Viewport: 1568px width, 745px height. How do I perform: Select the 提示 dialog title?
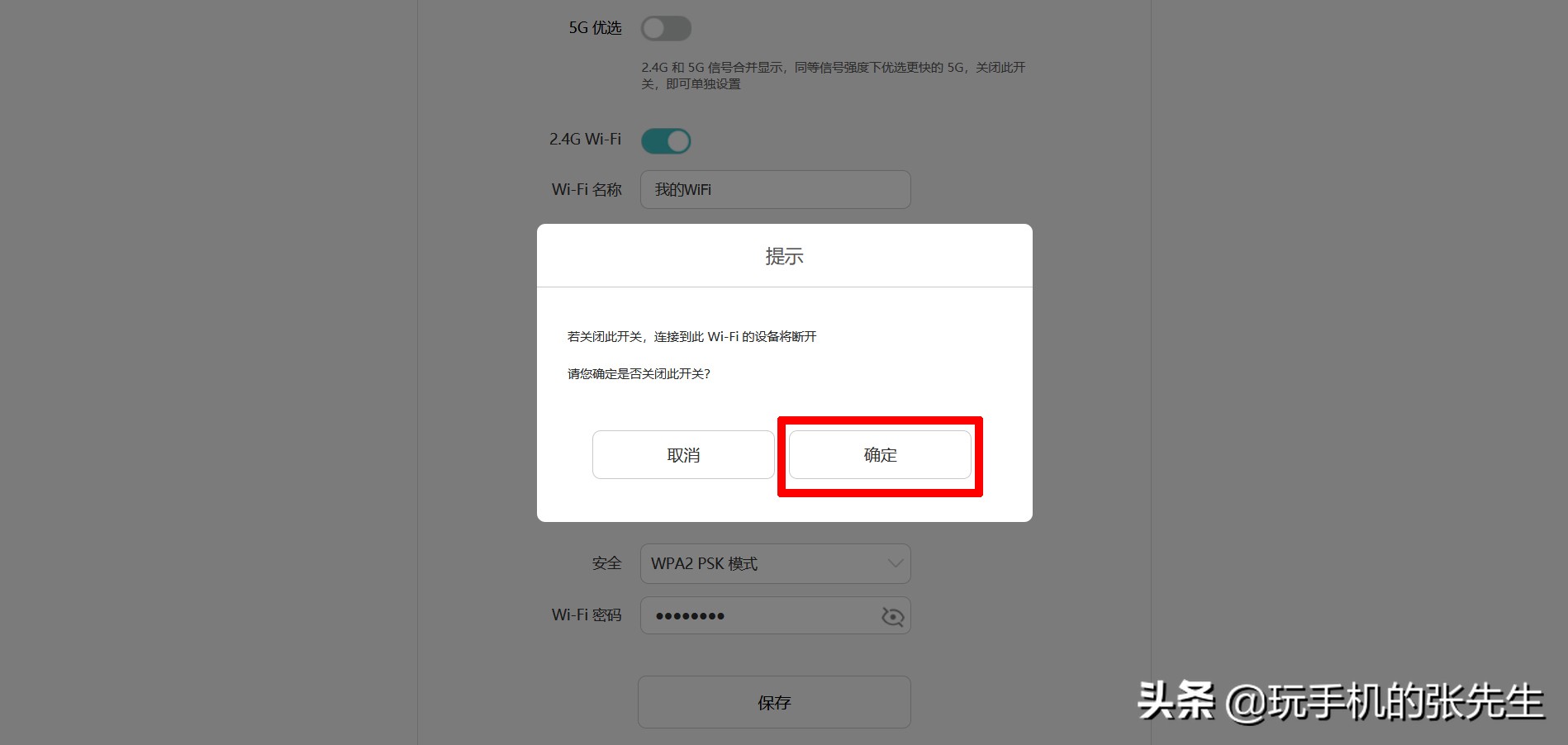click(784, 256)
